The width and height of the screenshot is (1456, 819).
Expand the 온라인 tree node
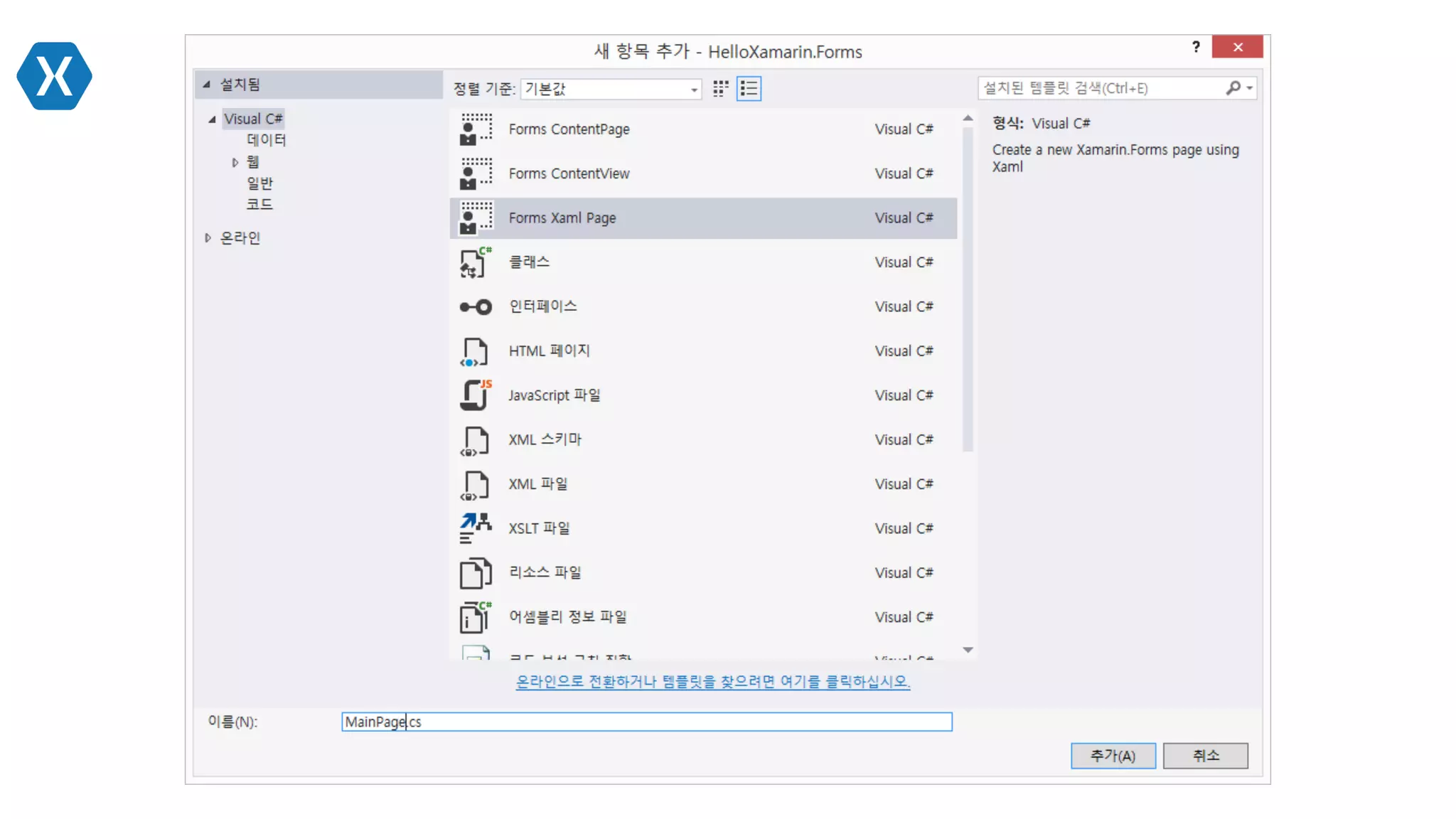(x=208, y=238)
